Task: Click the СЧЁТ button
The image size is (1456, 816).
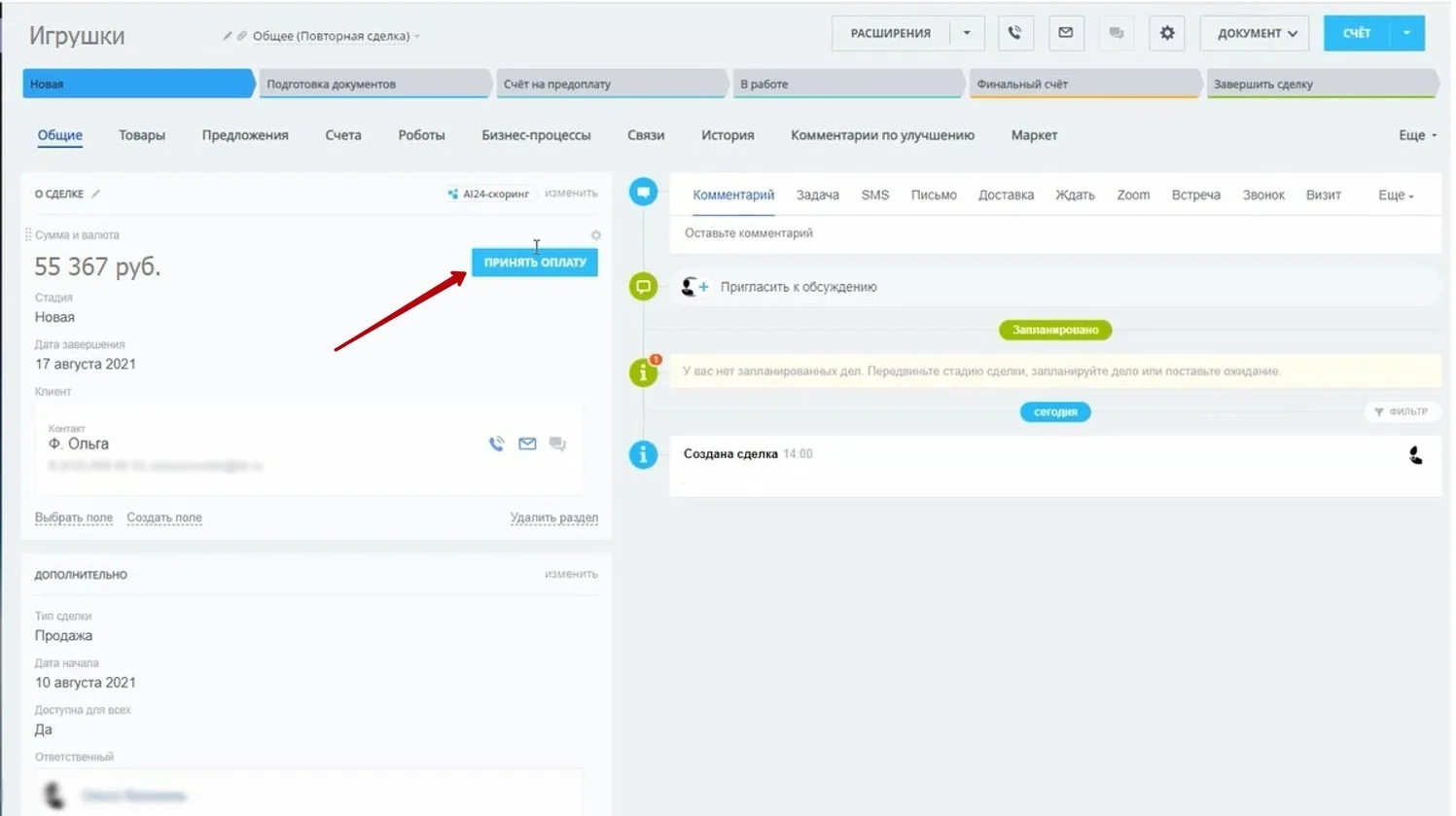Action: tap(1357, 33)
